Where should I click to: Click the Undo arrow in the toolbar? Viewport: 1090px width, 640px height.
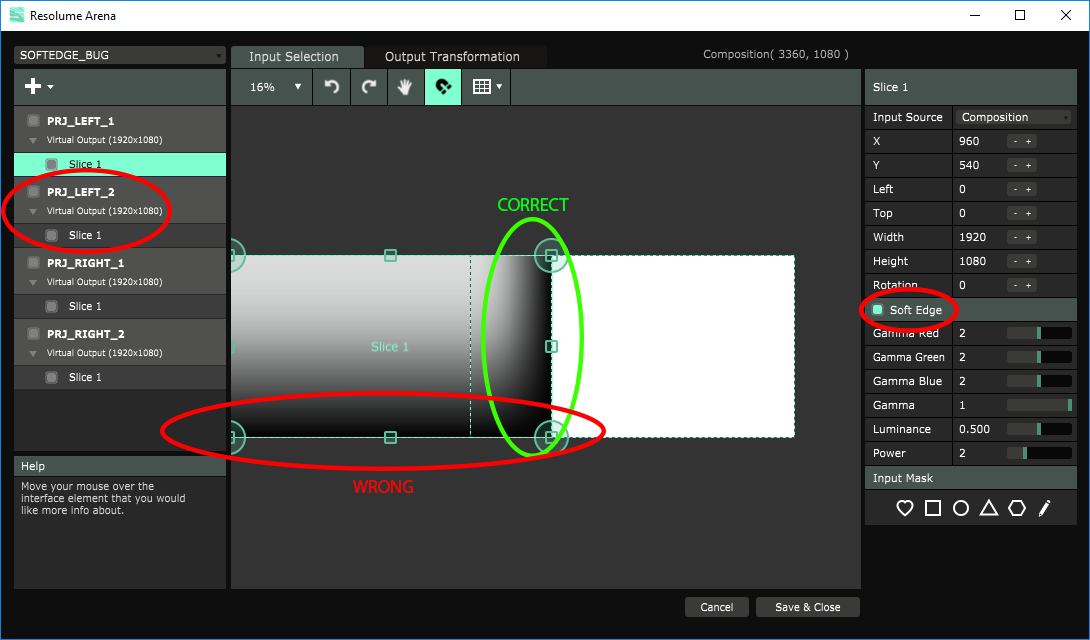pyautogui.click(x=332, y=87)
